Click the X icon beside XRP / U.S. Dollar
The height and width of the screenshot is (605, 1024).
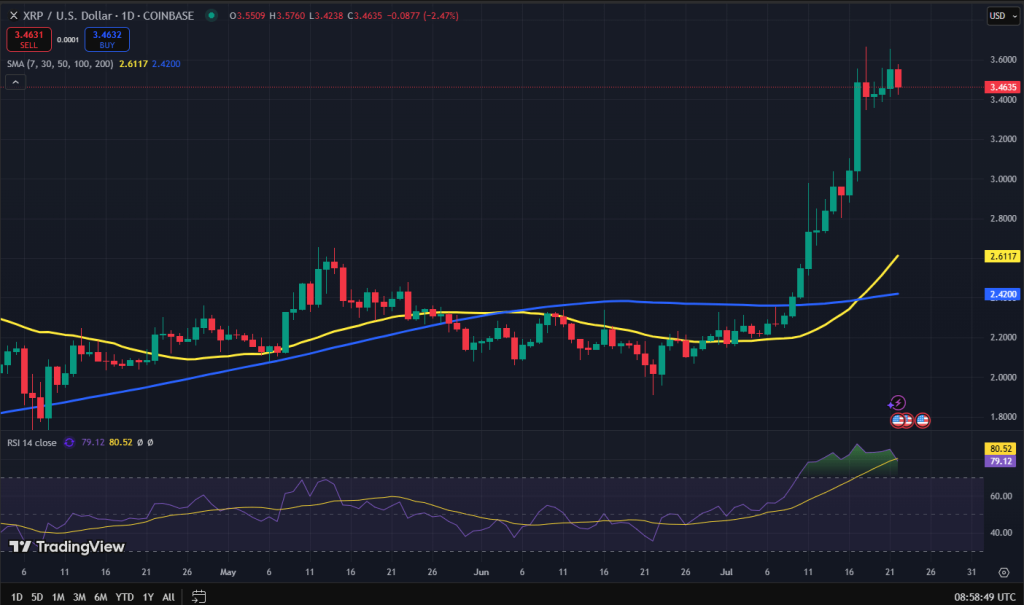tap(13, 15)
